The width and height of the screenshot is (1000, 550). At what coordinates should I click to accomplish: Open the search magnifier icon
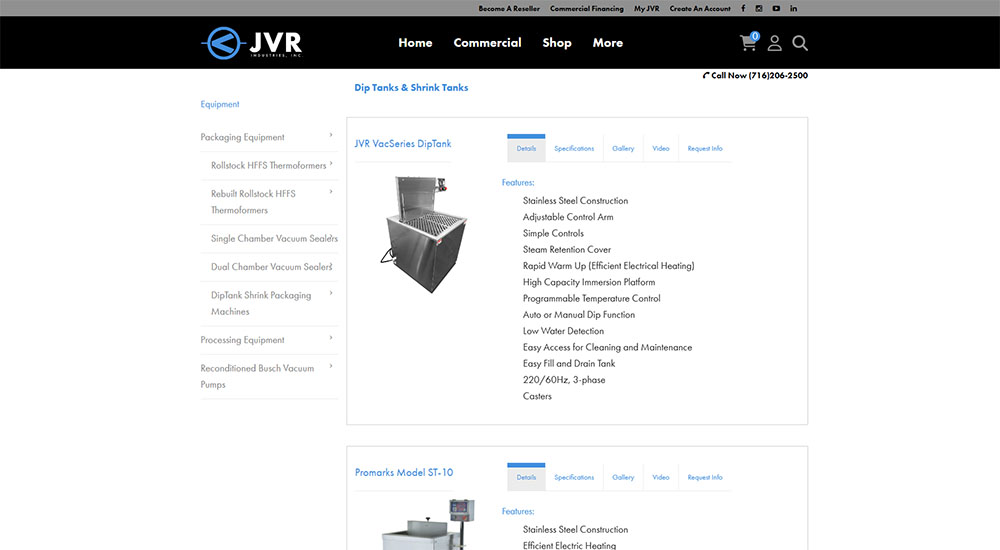point(800,43)
